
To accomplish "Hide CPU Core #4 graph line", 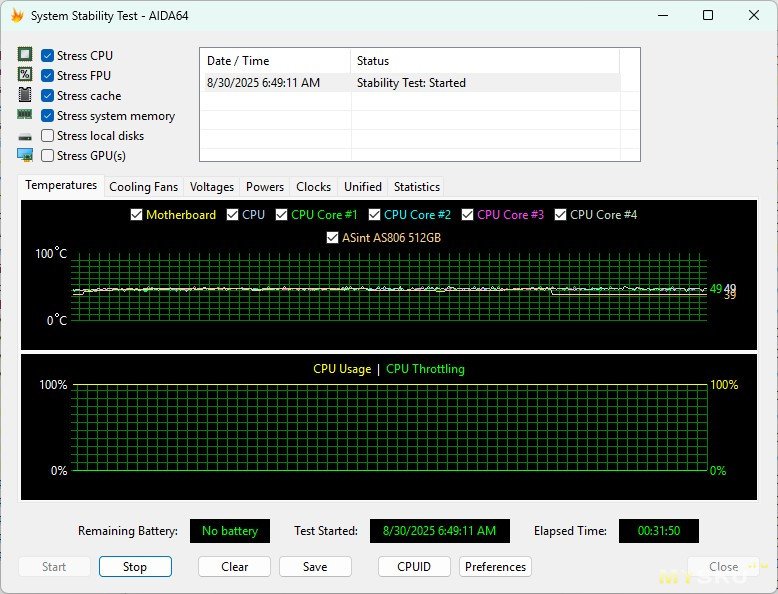I will 561,214.
